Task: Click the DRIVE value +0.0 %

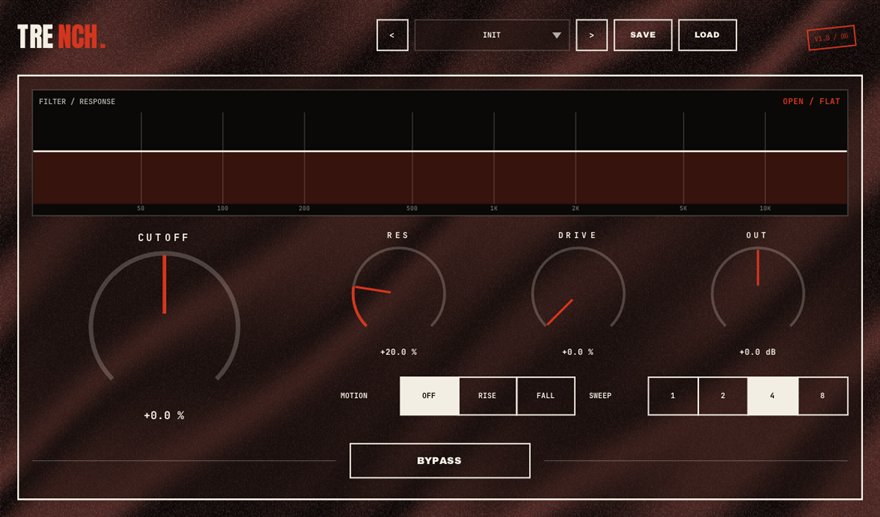Action: pos(578,352)
